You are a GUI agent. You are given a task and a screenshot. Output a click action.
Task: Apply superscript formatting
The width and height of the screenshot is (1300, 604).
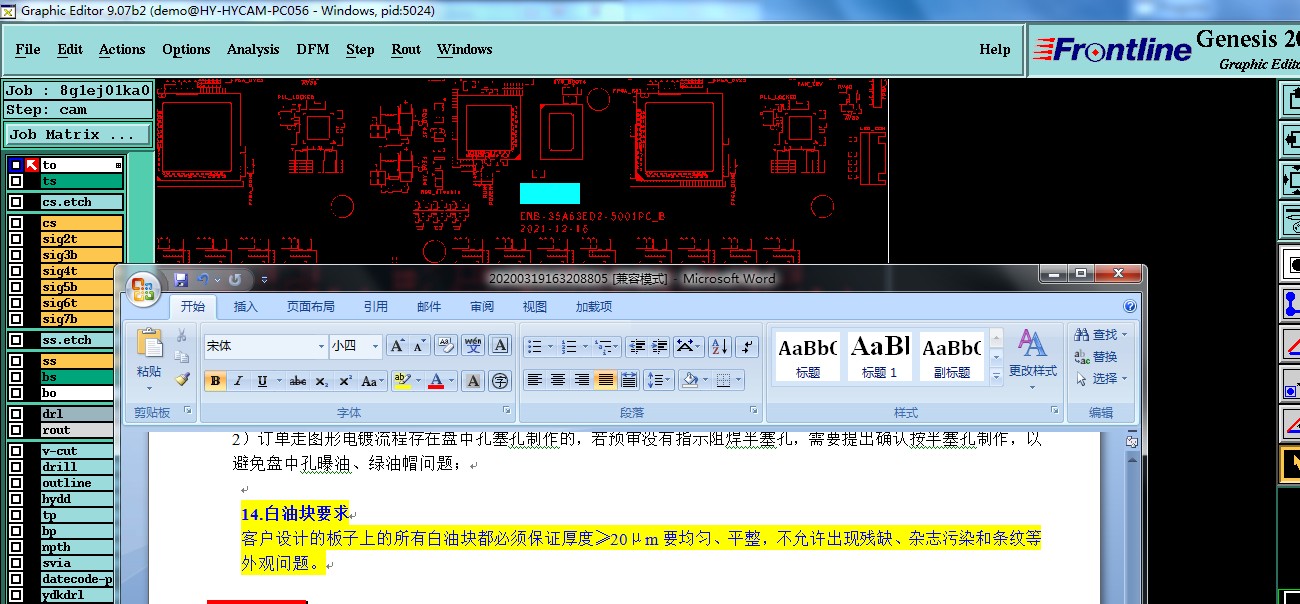(345, 381)
